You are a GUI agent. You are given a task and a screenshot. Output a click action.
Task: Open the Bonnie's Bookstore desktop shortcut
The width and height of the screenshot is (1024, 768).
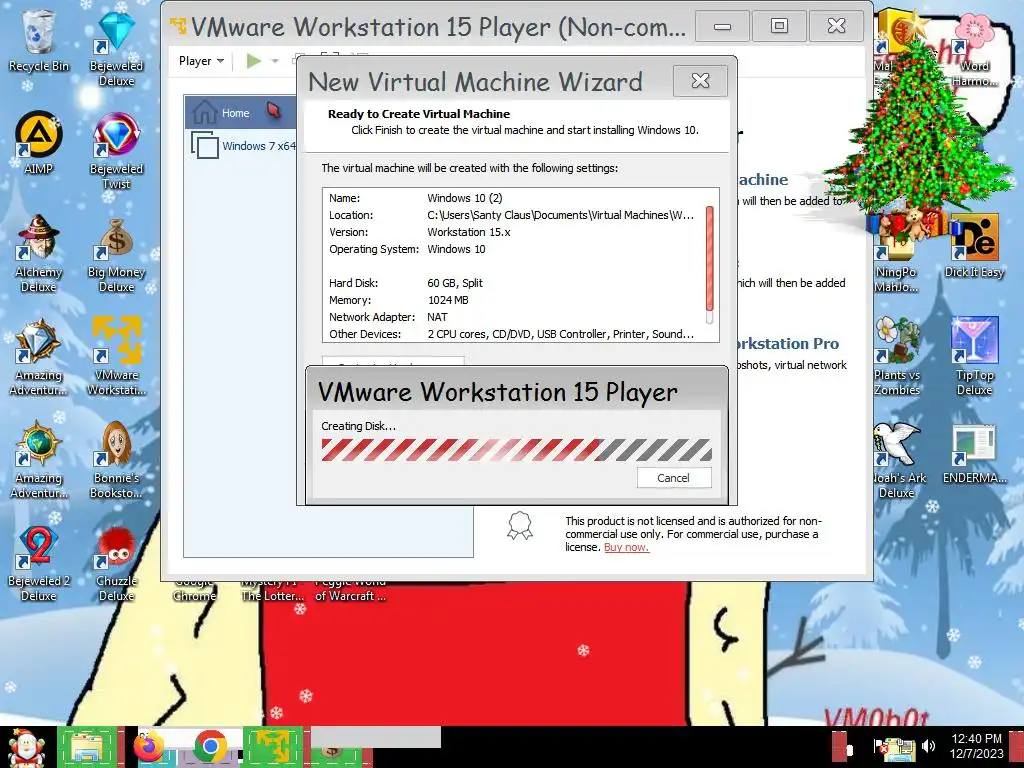(116, 460)
